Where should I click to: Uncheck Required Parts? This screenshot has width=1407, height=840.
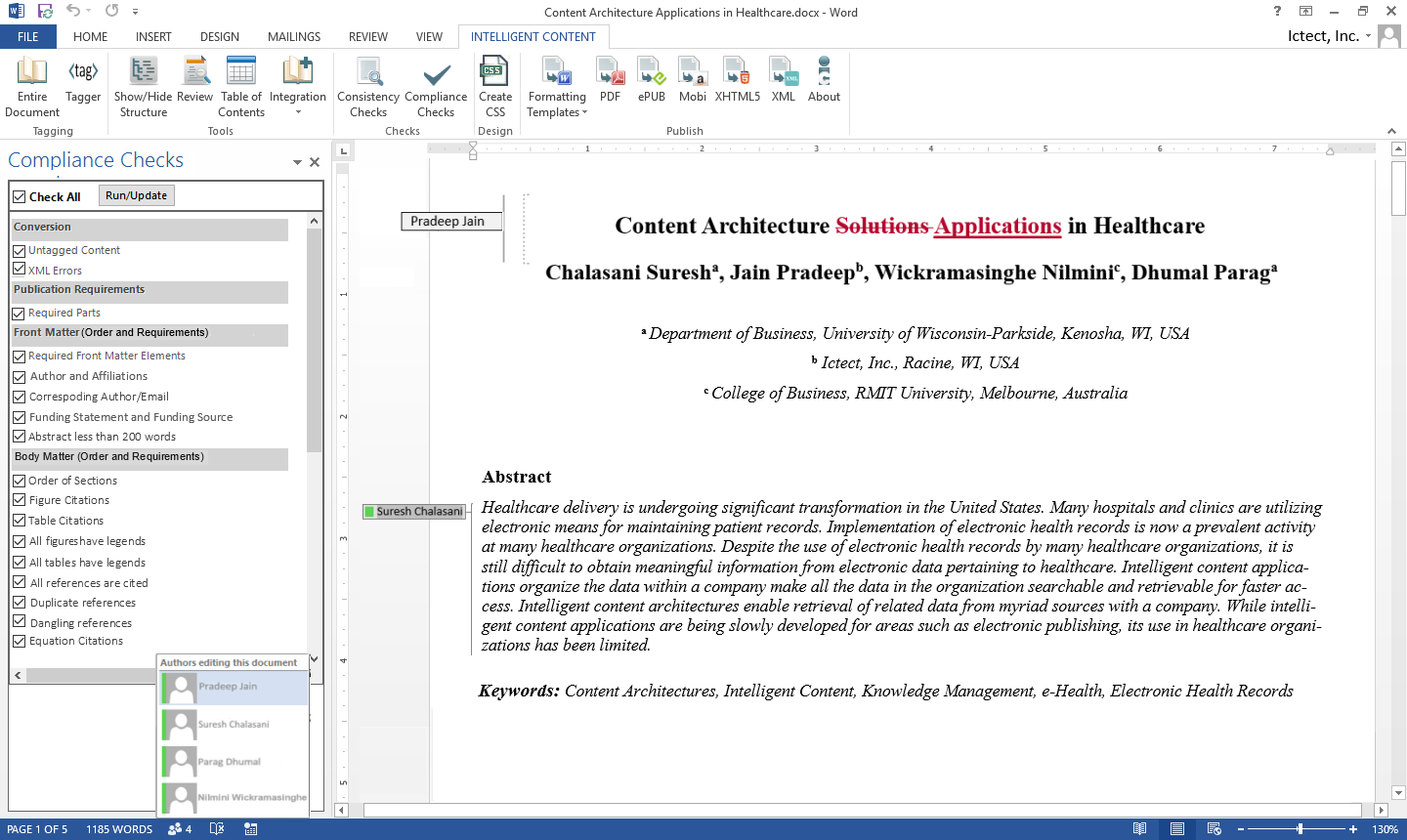19,314
